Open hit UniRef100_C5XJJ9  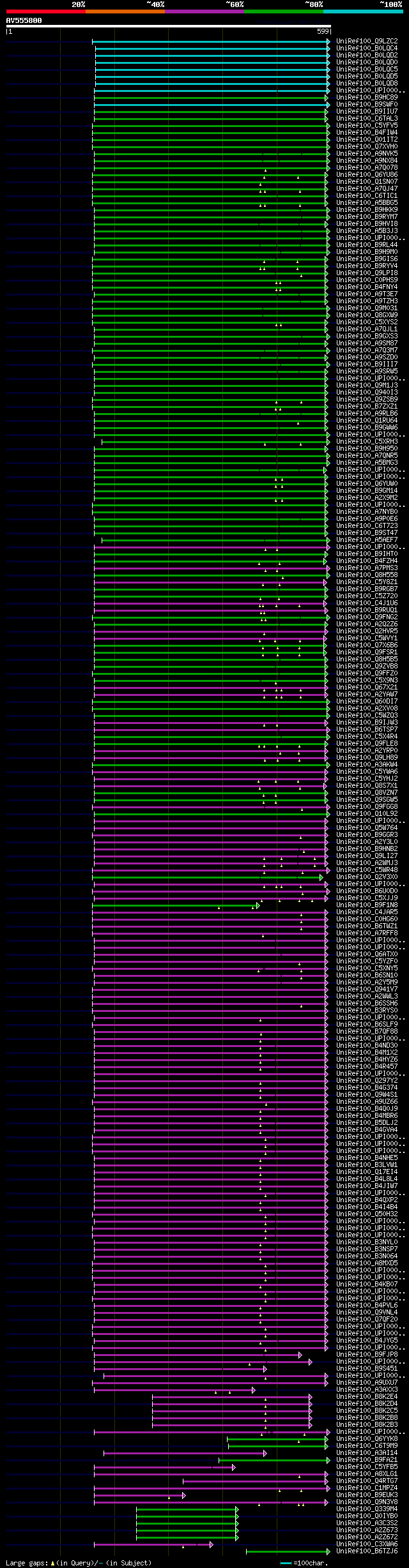367,898
